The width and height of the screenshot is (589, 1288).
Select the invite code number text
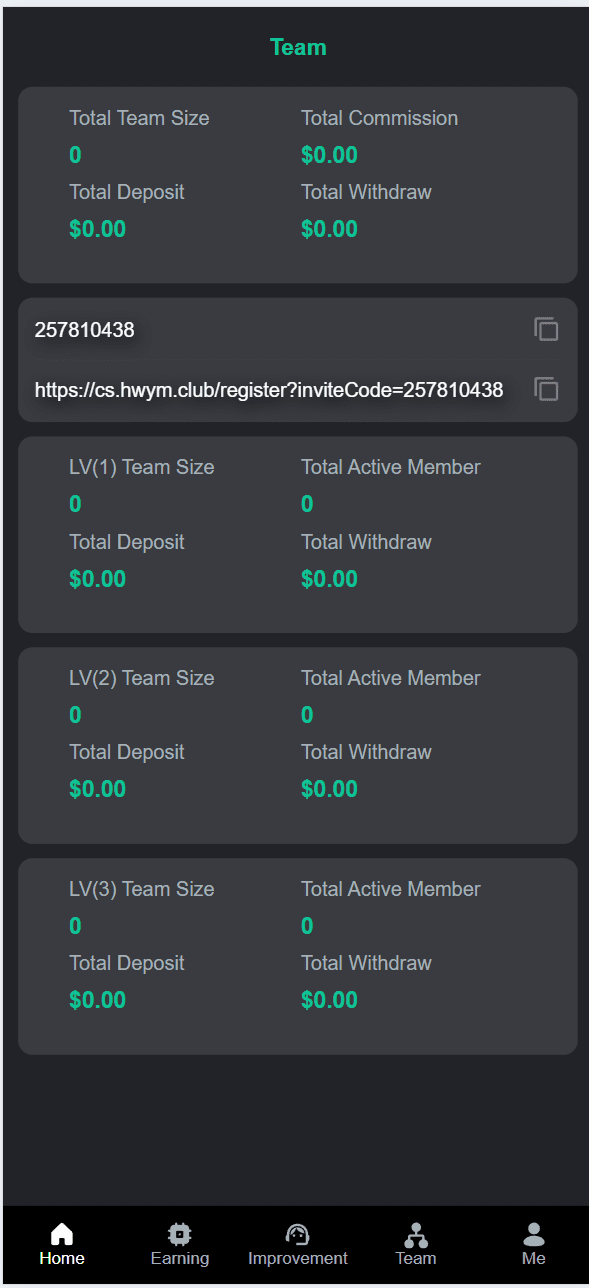[84, 329]
